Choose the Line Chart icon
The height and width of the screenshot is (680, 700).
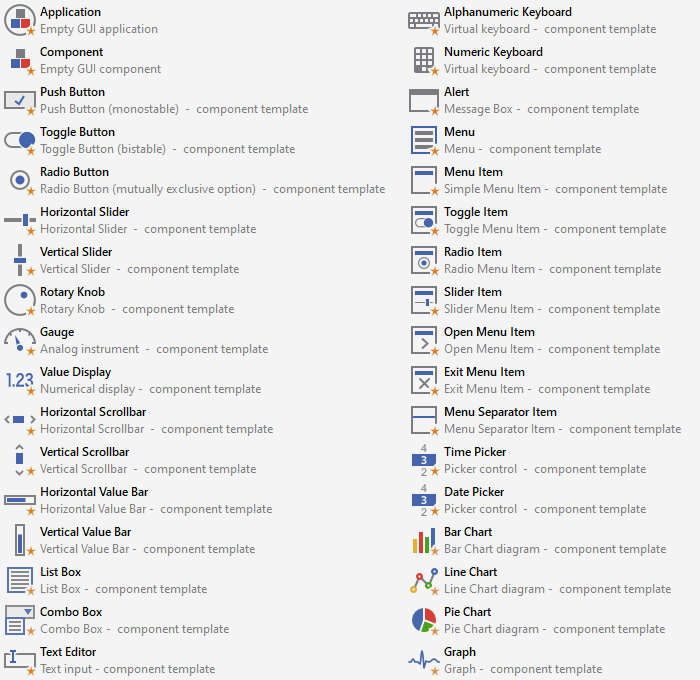tap(424, 580)
